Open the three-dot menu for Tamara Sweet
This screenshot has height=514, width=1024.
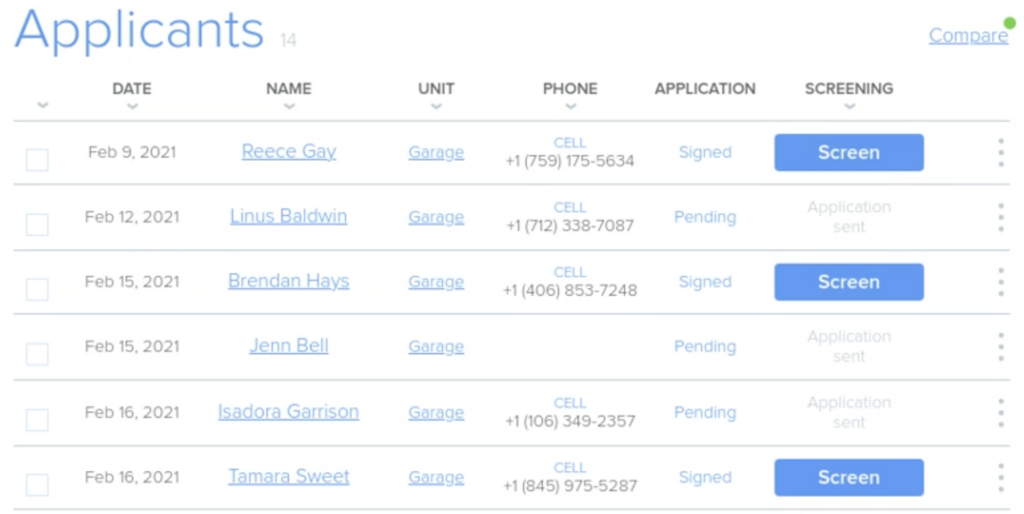pyautogui.click(x=1000, y=477)
